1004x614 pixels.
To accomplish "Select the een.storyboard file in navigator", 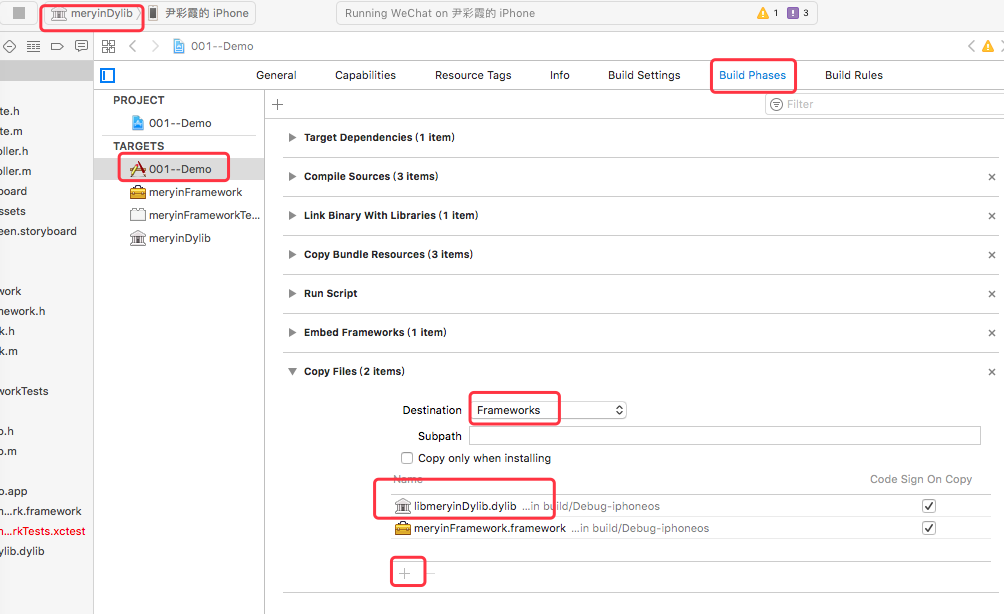I will 38,231.
